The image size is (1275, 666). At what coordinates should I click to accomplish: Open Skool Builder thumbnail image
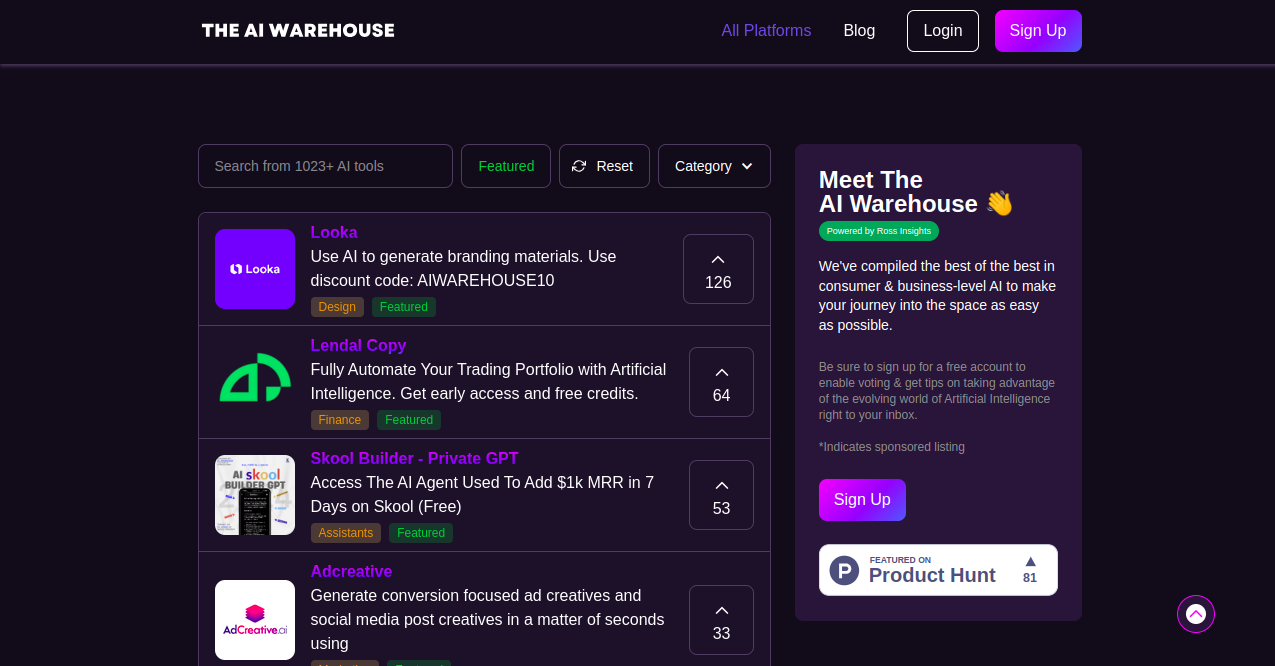click(255, 495)
